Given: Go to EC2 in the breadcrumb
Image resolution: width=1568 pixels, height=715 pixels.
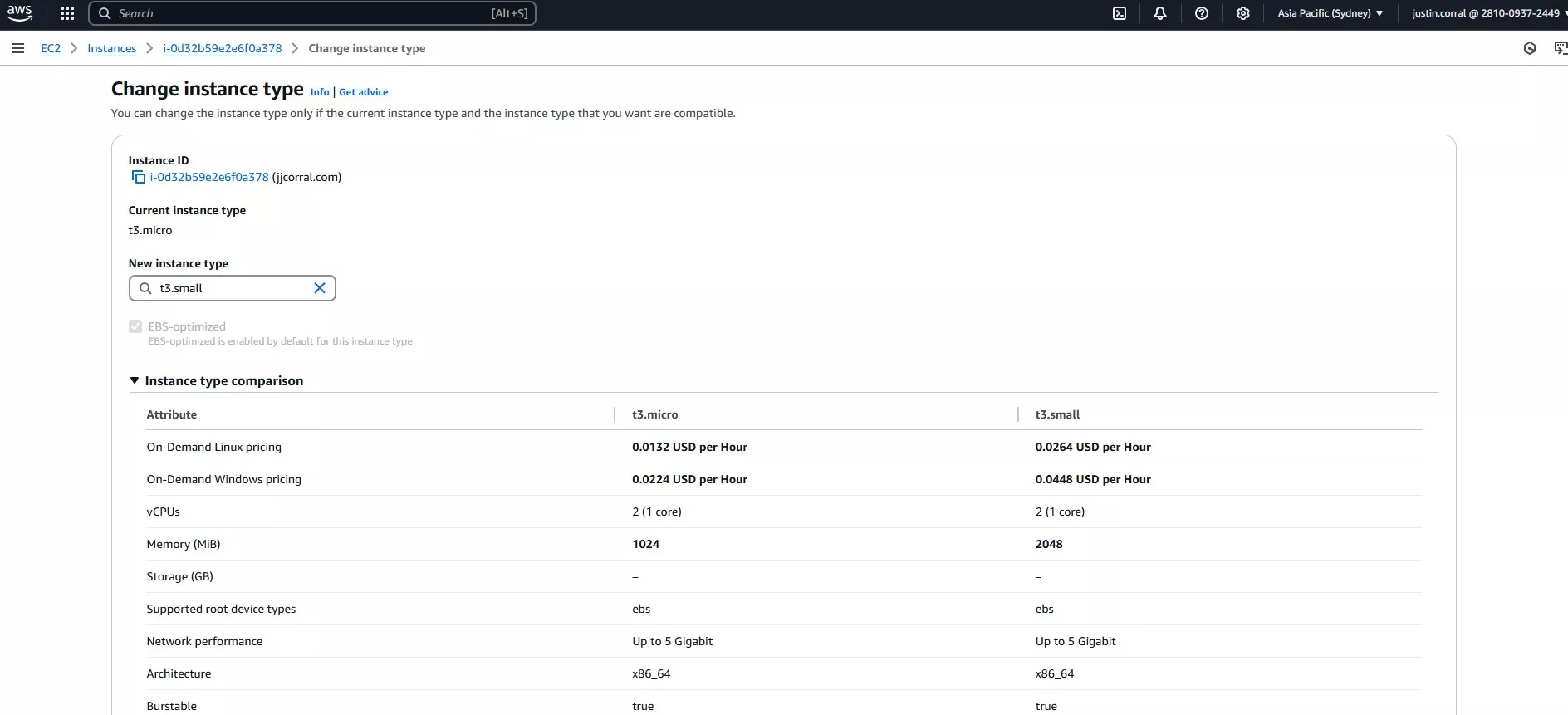Looking at the screenshot, I should [51, 48].
